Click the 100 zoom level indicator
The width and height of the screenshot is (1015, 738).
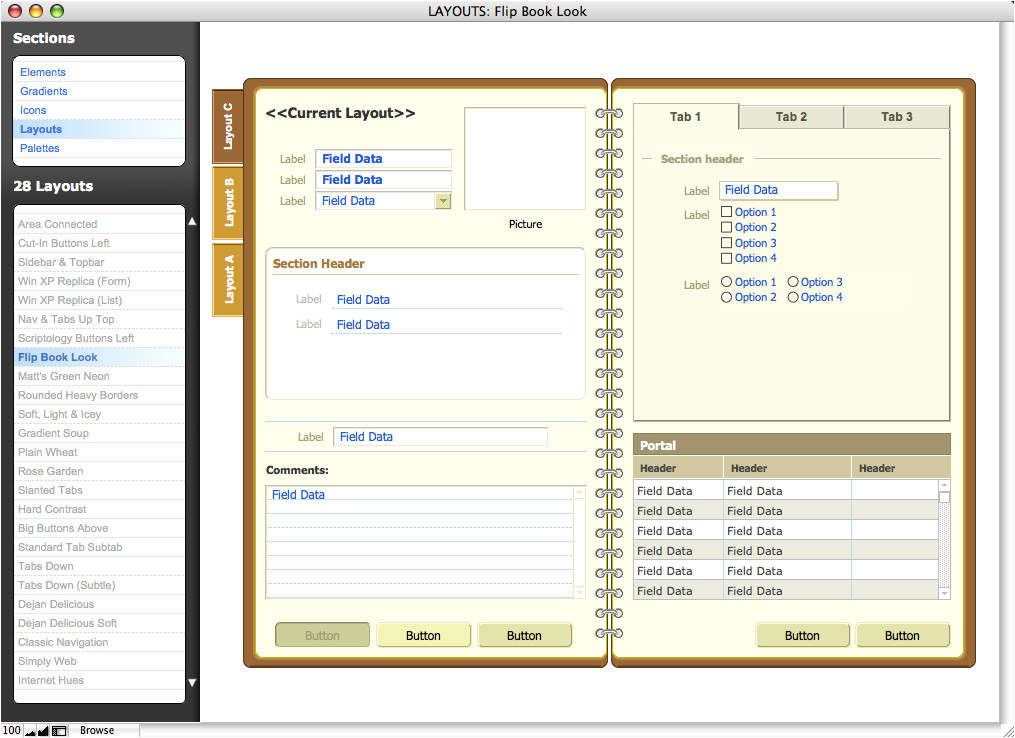point(12,730)
